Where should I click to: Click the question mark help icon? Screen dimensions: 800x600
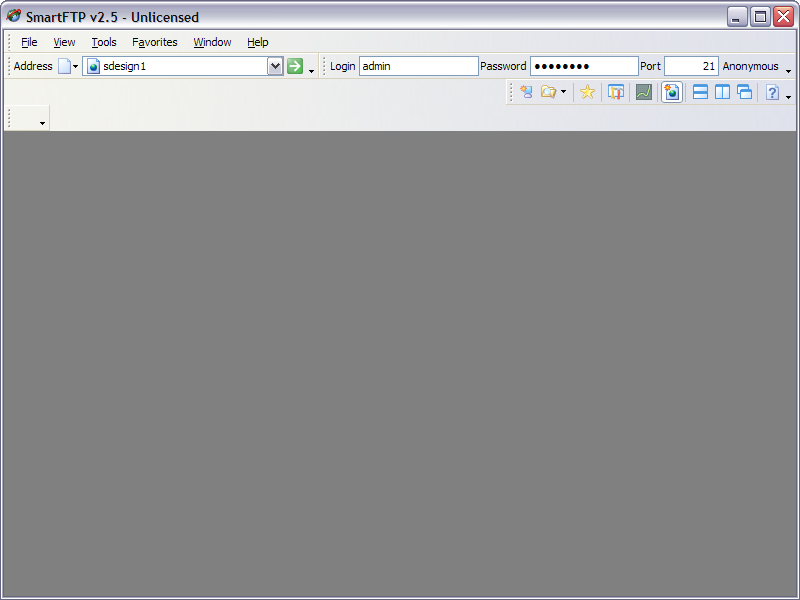coord(772,92)
